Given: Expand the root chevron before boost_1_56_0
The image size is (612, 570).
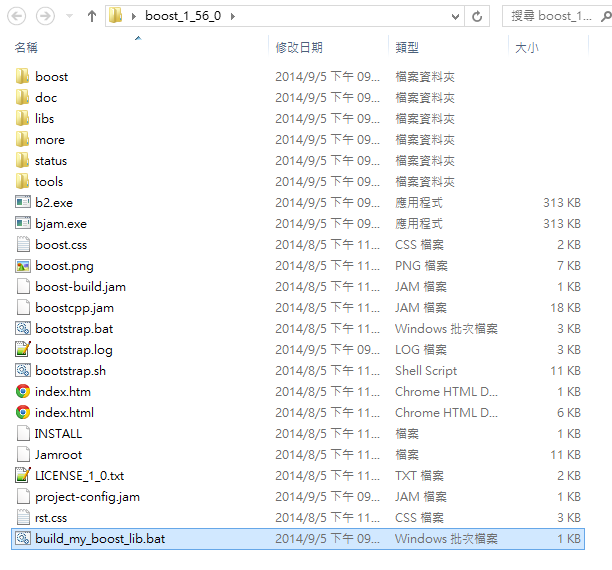Looking at the screenshot, I should [134, 16].
